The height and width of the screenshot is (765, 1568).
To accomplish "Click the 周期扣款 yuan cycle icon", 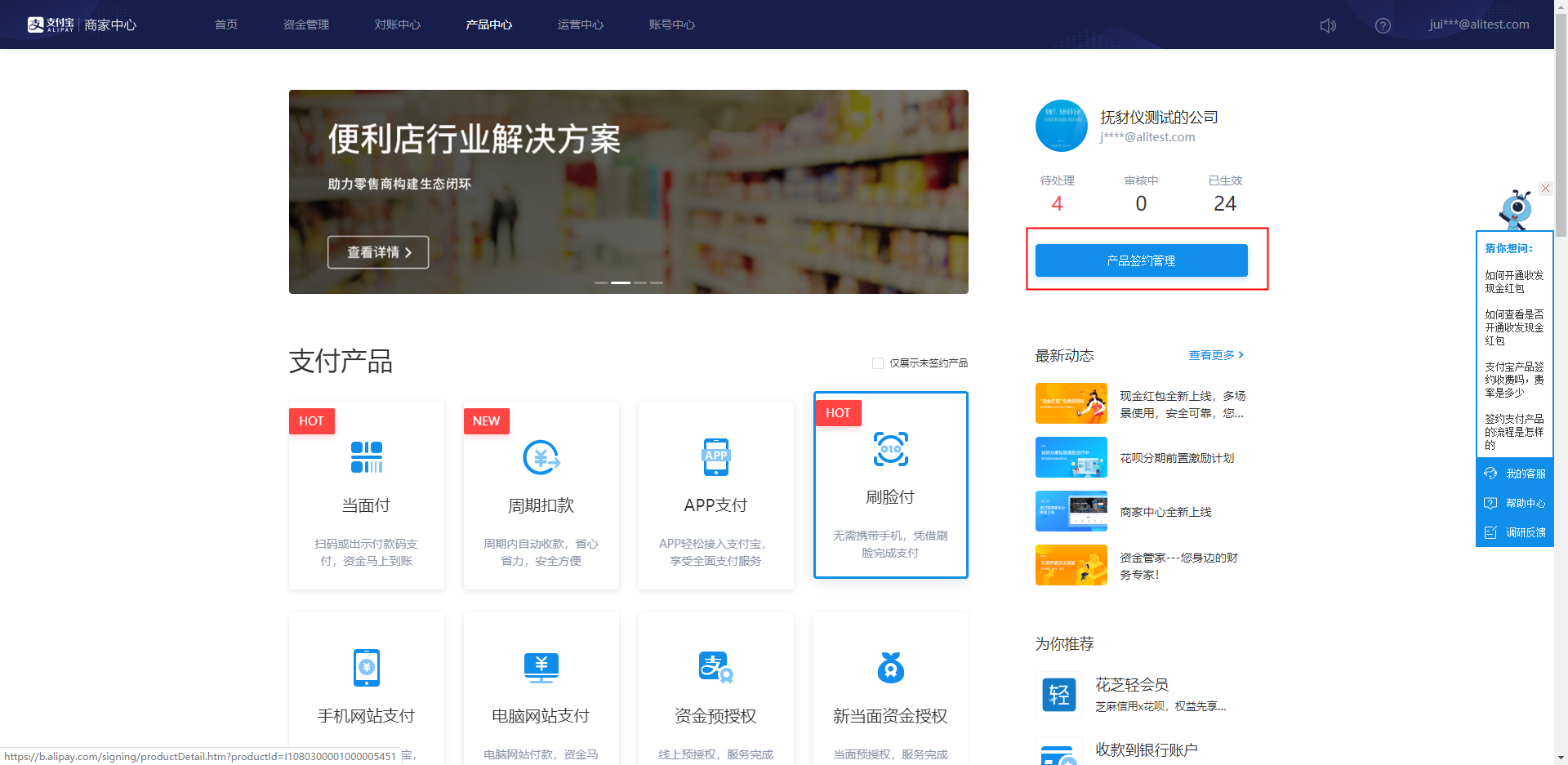I will 541,457.
